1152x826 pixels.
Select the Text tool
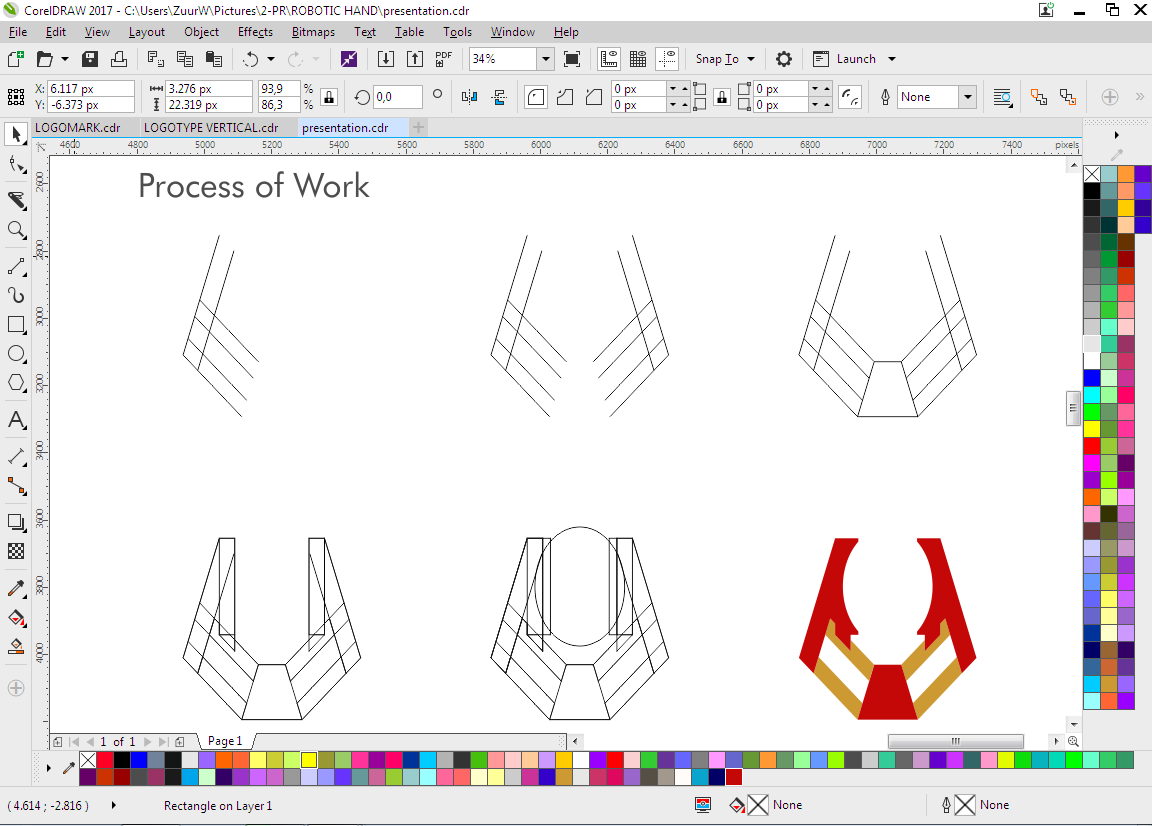[x=16, y=420]
